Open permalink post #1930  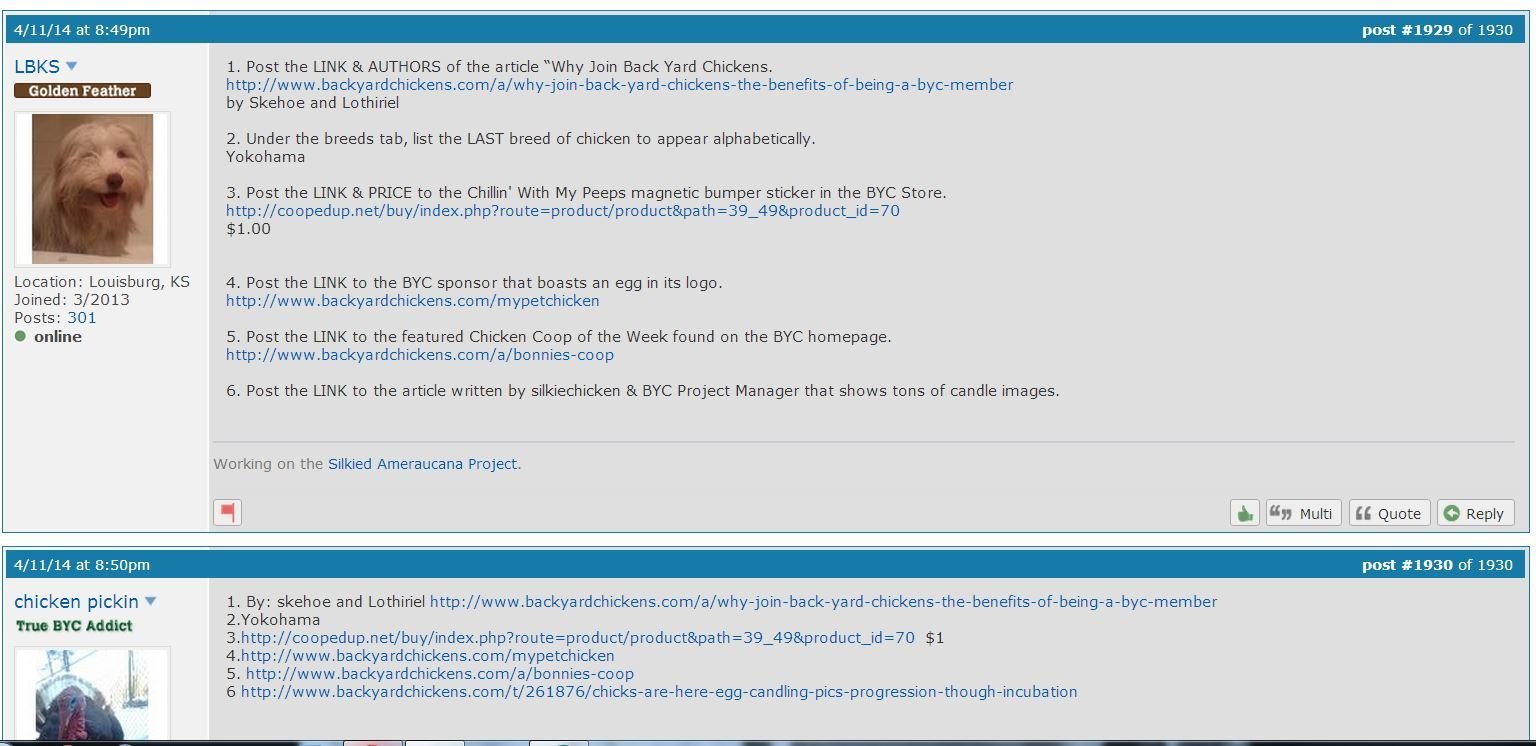click(x=1407, y=565)
